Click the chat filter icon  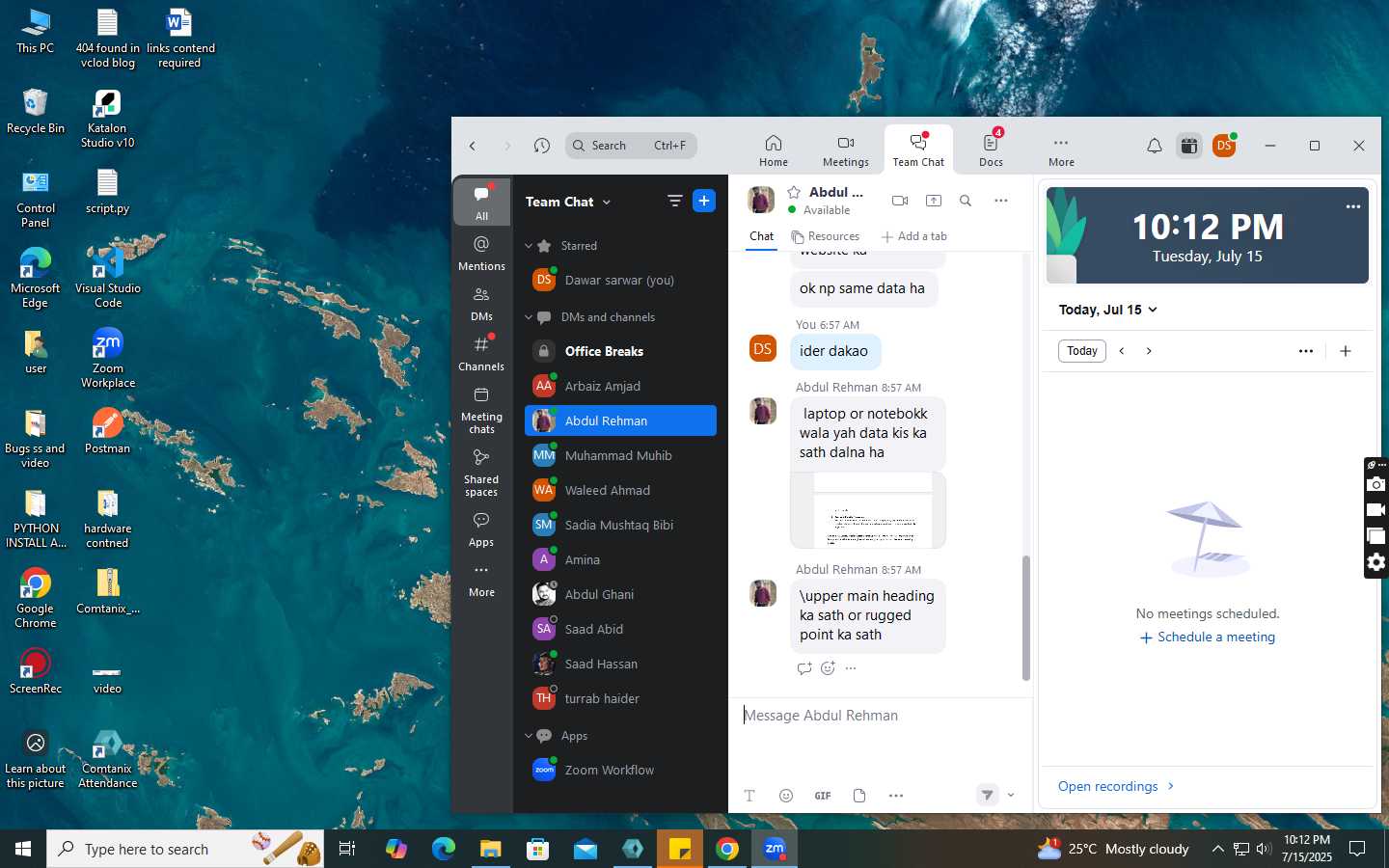(x=674, y=201)
